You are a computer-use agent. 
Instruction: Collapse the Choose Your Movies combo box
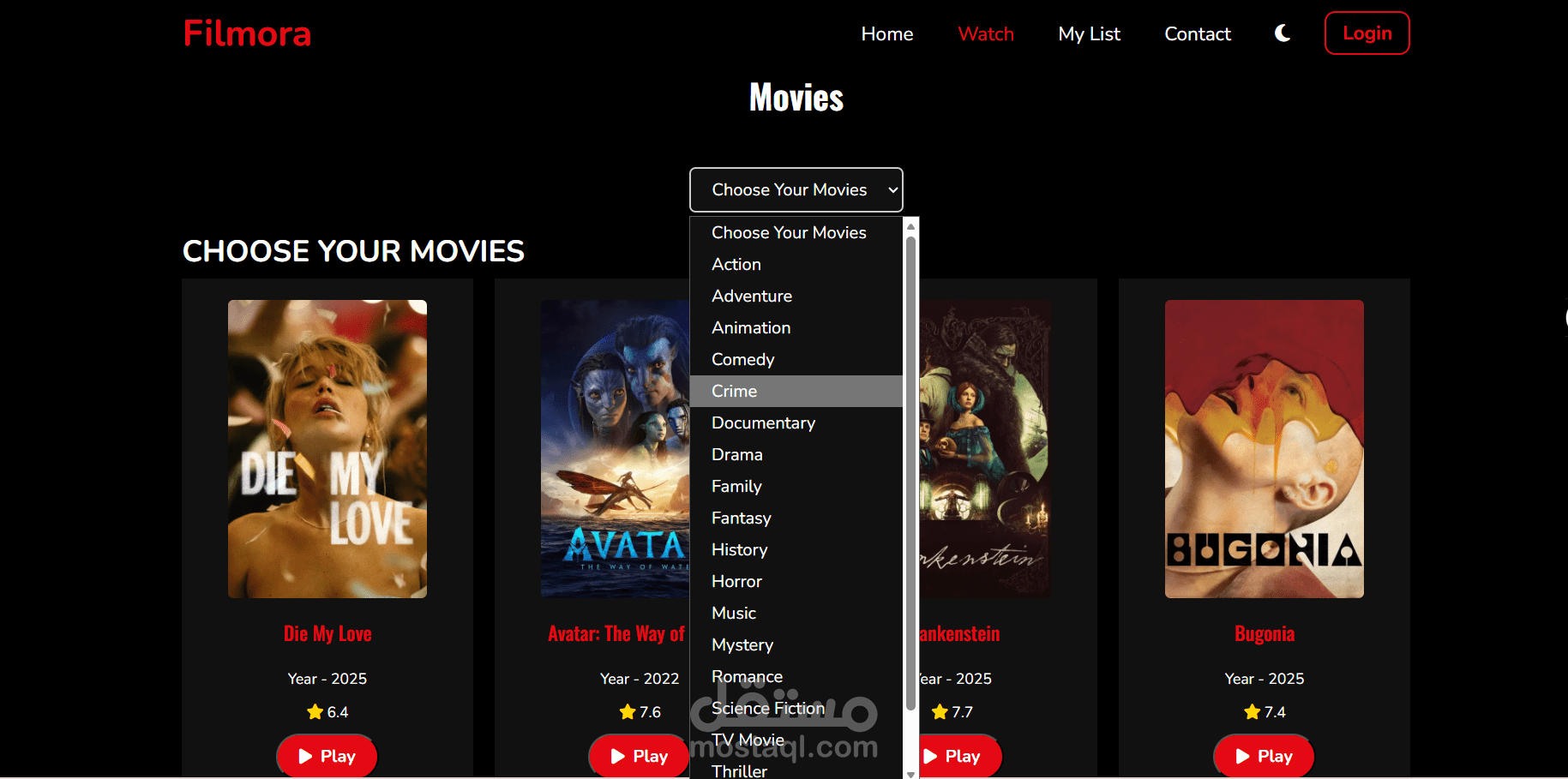796,189
